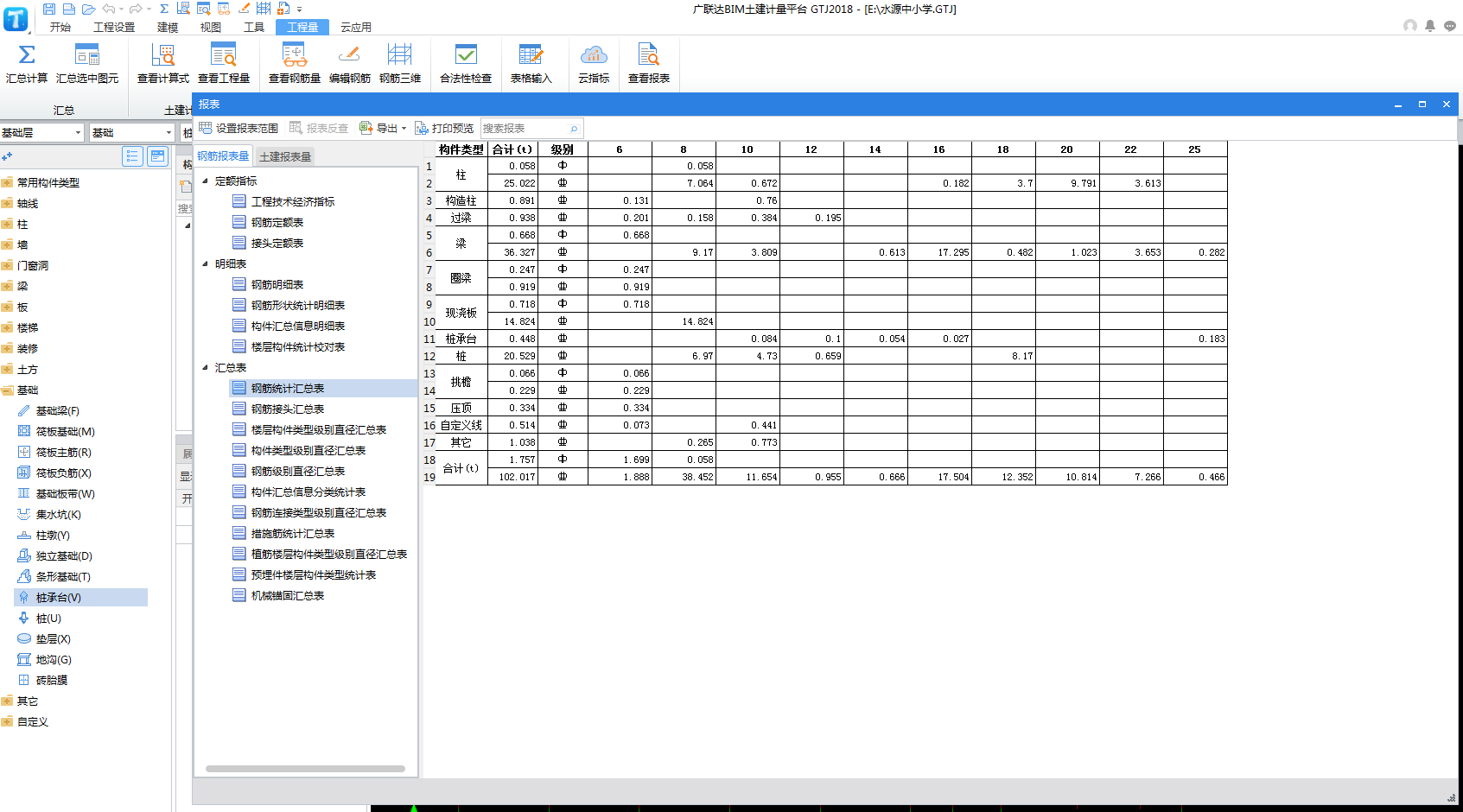This screenshot has width=1463, height=812.
Task: Open 钢筋形状统计明细表 report
Action: [298, 305]
